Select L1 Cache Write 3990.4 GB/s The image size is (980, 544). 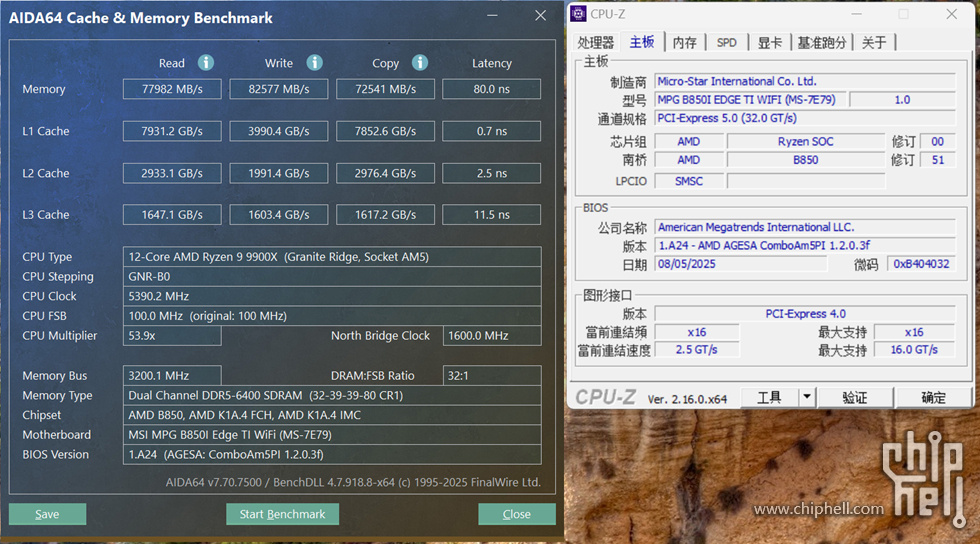click(279, 131)
